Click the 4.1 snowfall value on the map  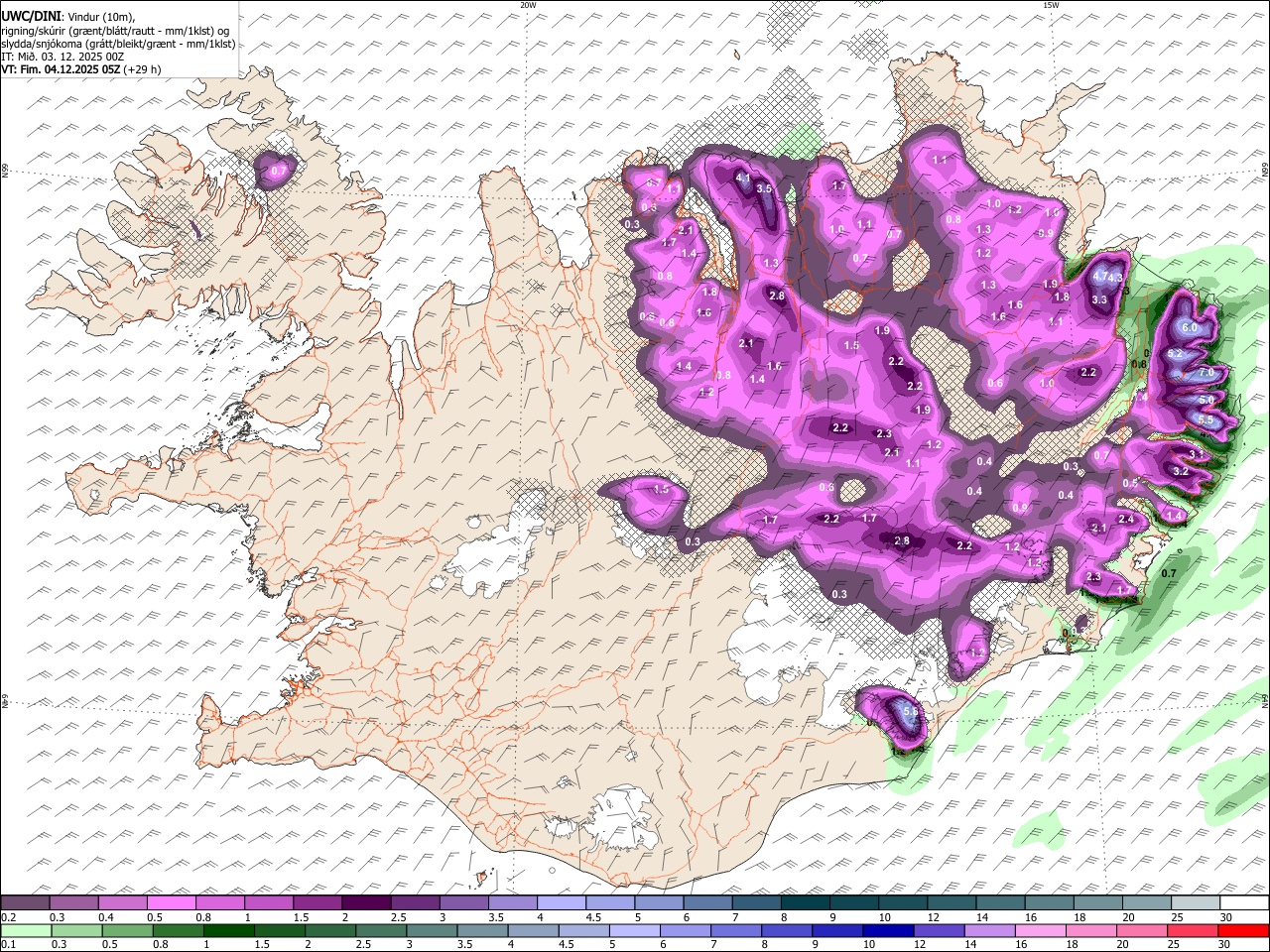(x=743, y=178)
